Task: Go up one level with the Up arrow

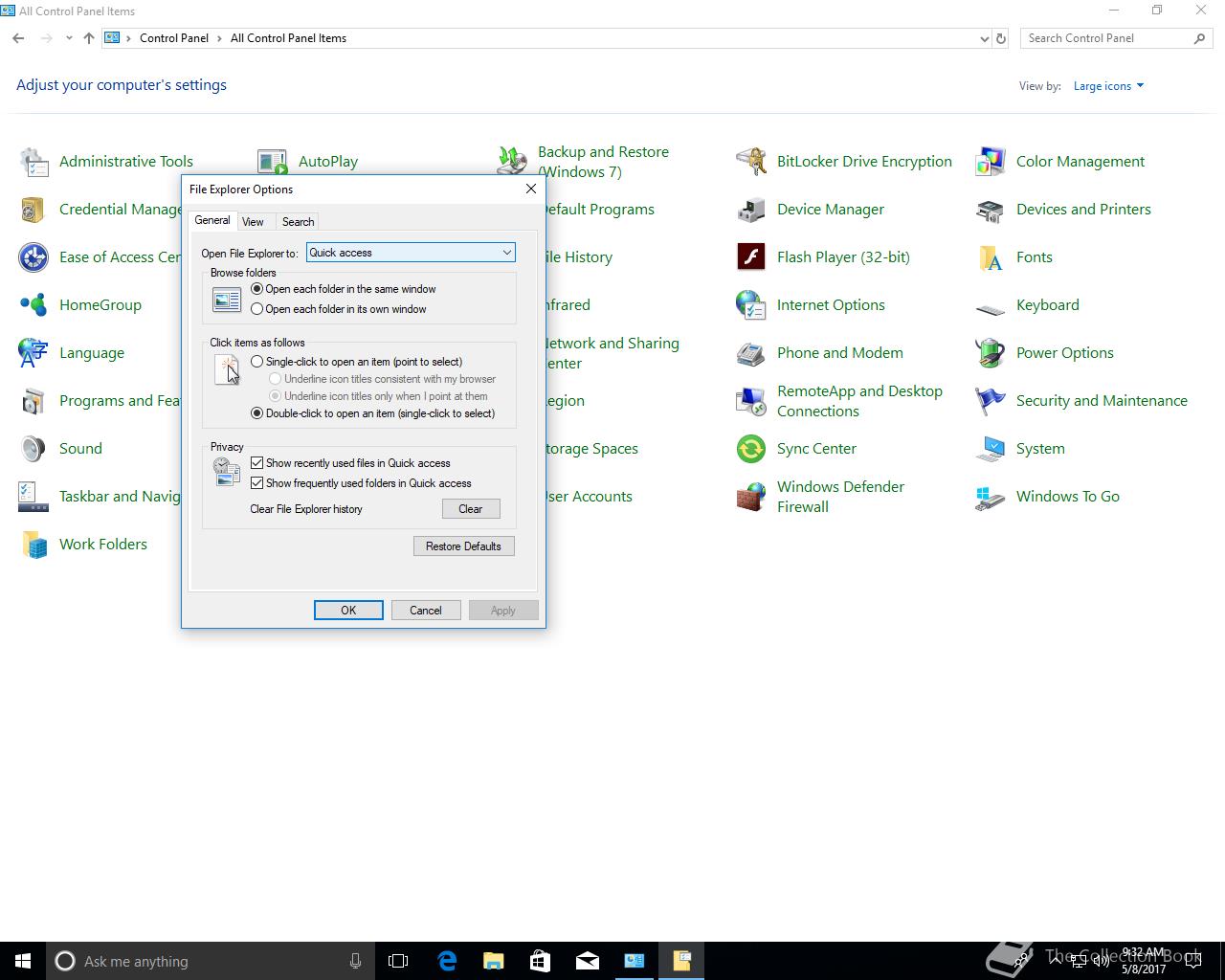Action: 89,38
